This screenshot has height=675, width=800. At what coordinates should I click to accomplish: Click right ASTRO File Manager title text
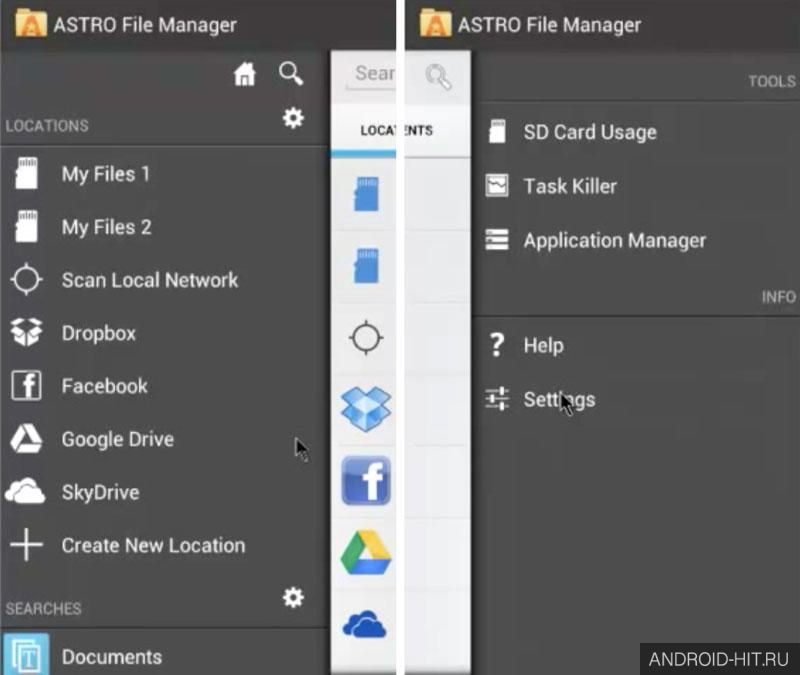click(x=549, y=24)
